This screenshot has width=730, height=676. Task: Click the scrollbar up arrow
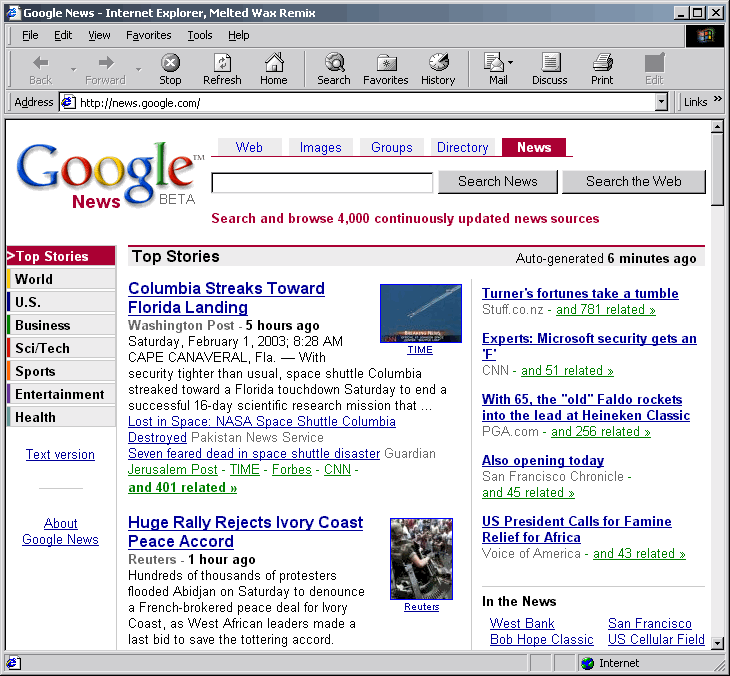click(717, 127)
